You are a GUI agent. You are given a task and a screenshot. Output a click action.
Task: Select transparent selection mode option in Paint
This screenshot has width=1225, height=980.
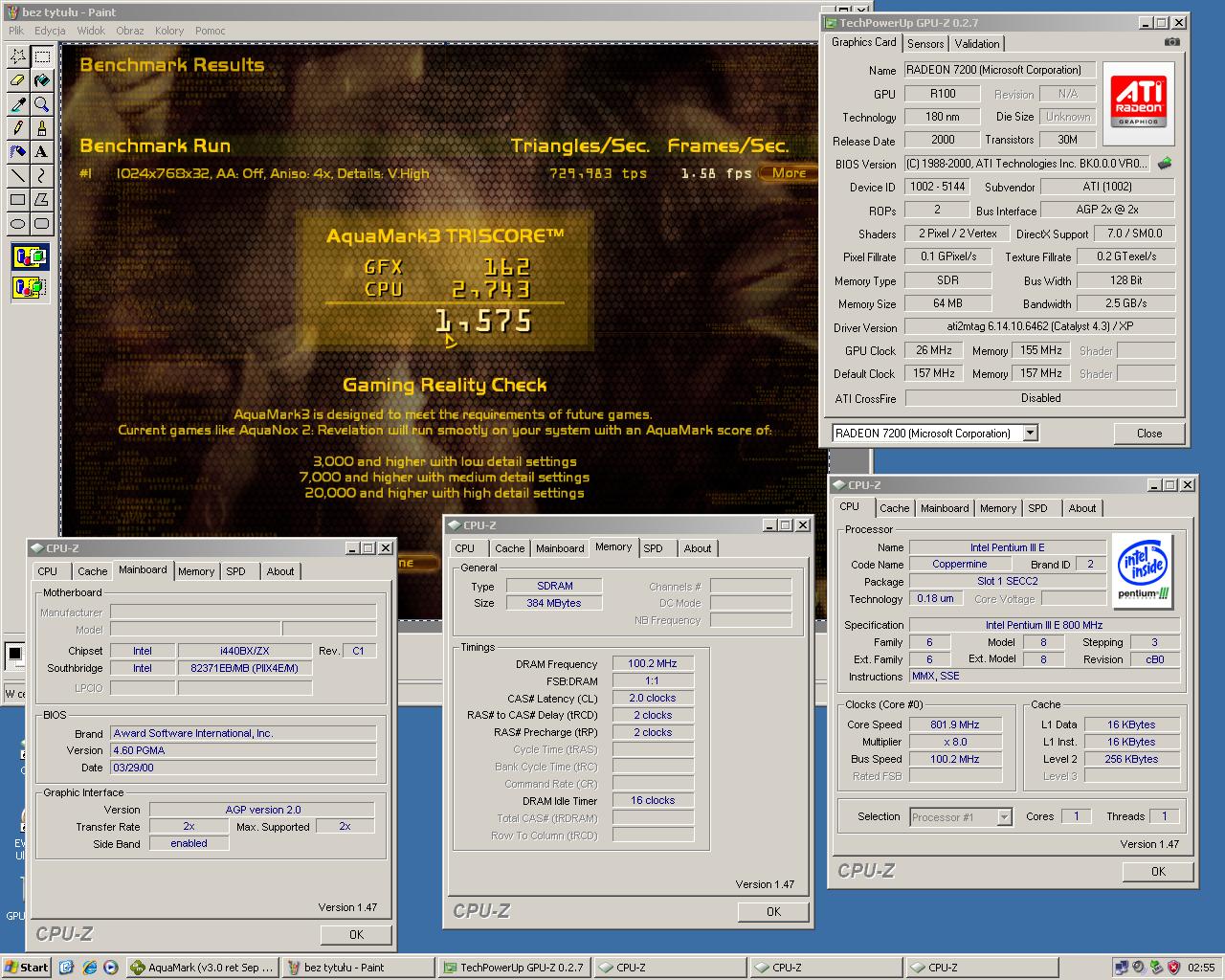[30, 286]
